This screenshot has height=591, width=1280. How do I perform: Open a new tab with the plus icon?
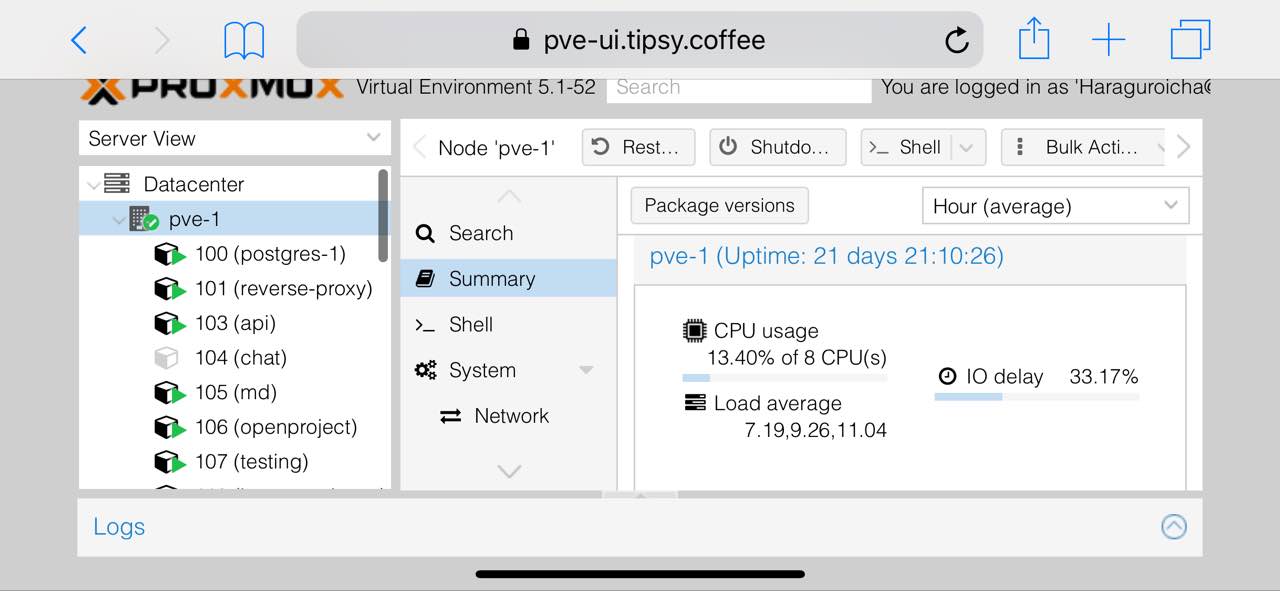(1108, 40)
